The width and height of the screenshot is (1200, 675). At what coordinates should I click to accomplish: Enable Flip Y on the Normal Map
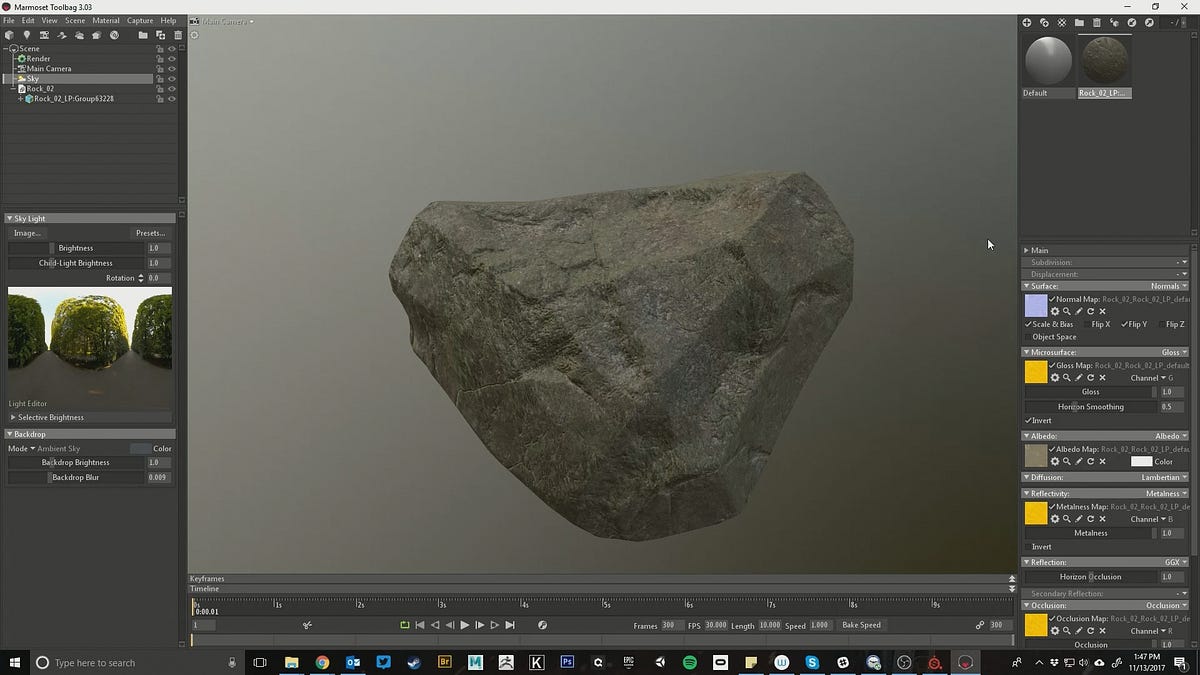click(x=1124, y=324)
